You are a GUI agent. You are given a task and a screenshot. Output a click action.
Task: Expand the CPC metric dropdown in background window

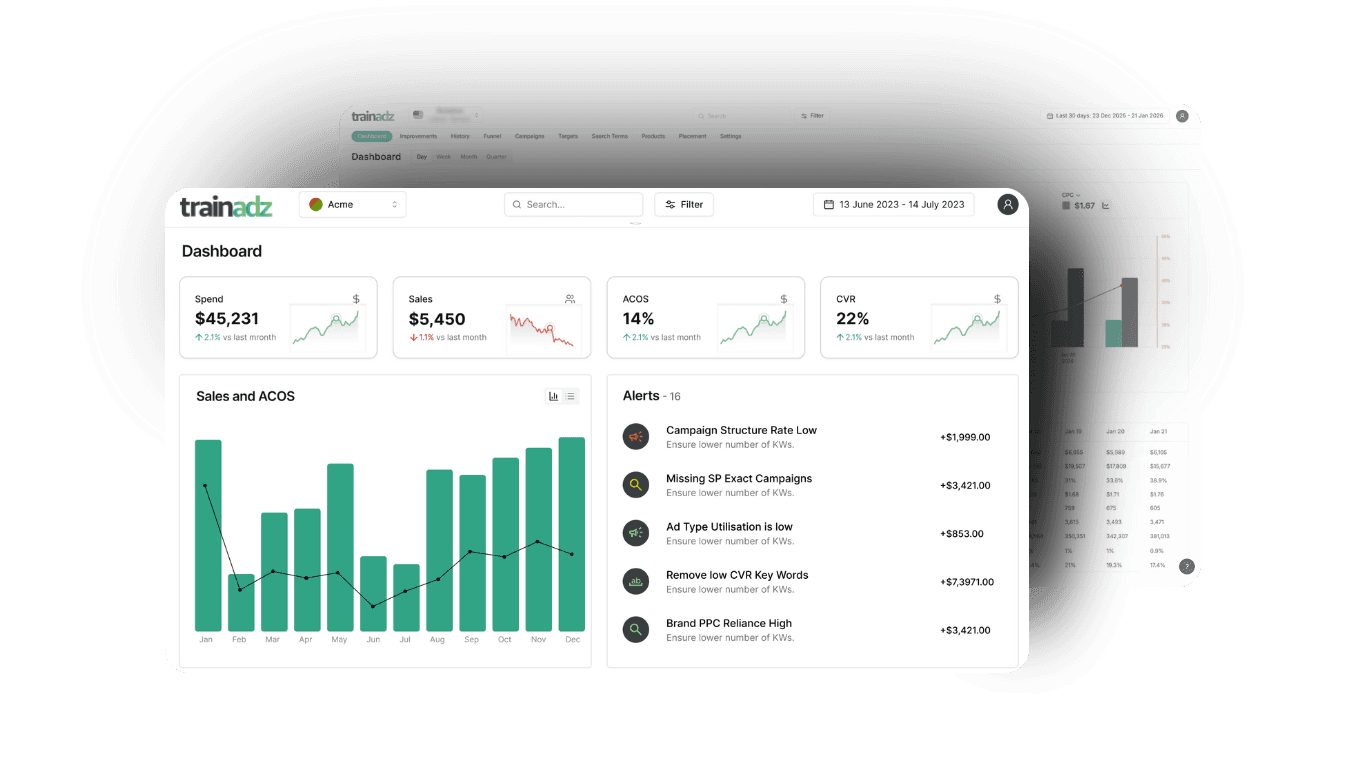click(x=1071, y=195)
